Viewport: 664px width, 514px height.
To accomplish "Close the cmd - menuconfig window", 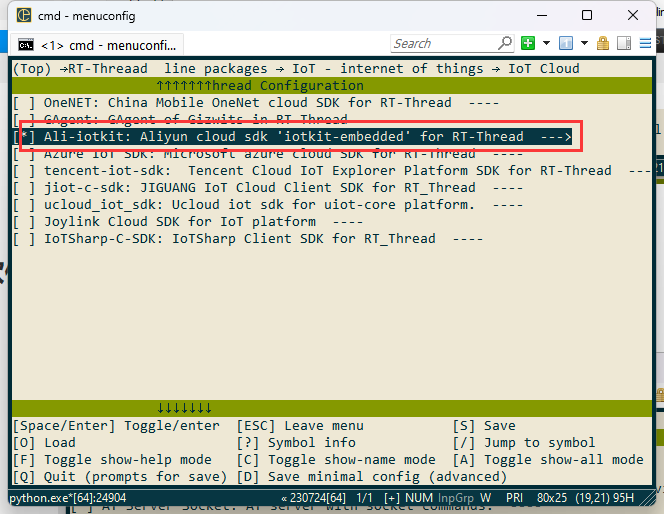I will click(x=633, y=15).
